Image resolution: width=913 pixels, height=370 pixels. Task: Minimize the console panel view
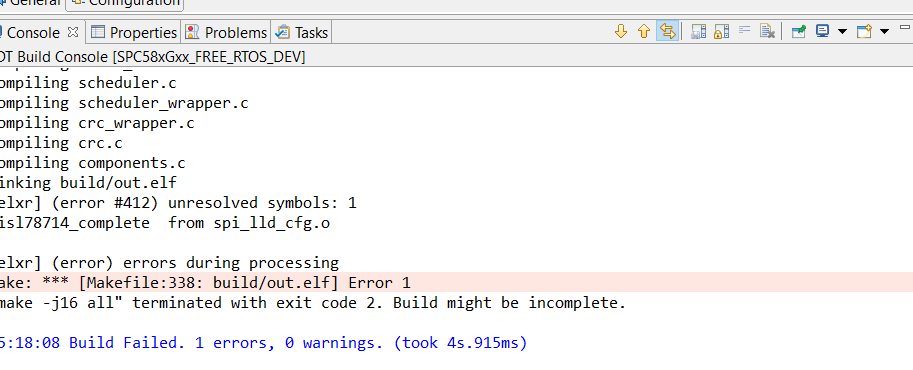[905, 27]
